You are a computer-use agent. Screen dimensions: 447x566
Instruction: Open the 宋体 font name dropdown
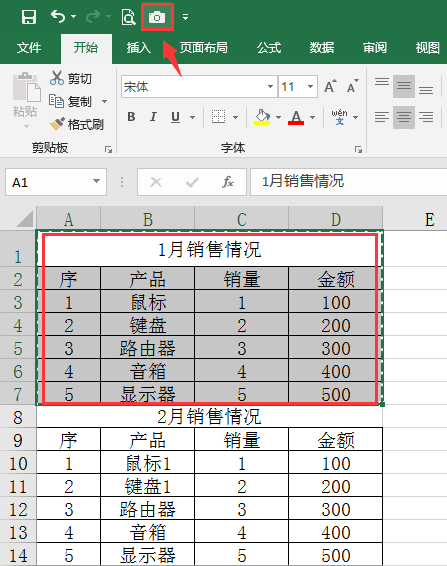tap(270, 87)
